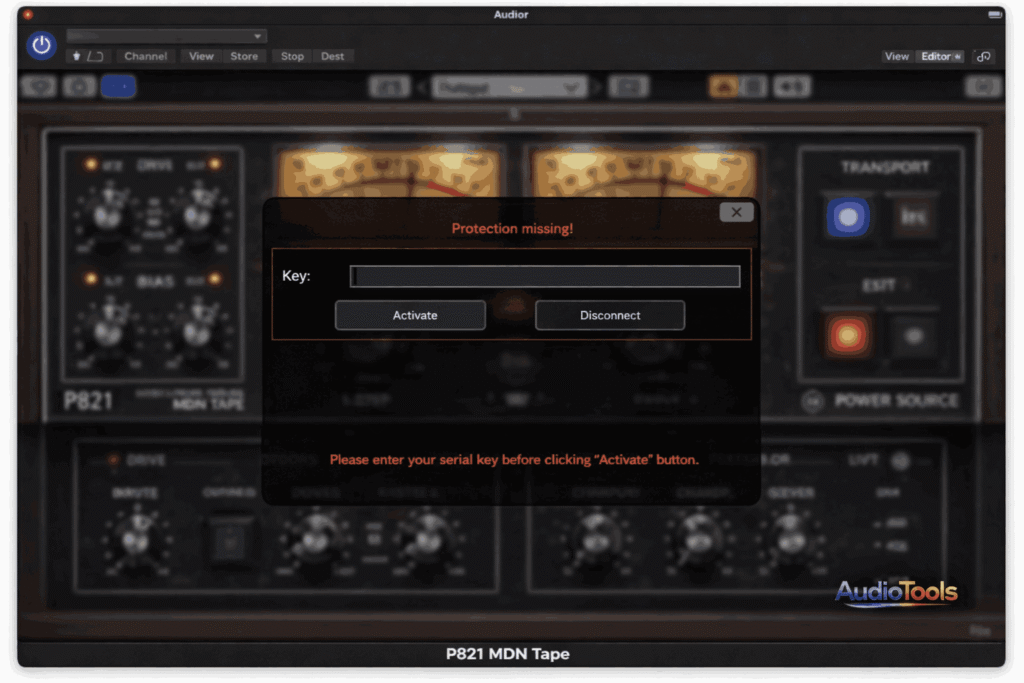Expand the blurred preset selector in toolbar
Screen dimensions: 1024x683
tap(509, 88)
